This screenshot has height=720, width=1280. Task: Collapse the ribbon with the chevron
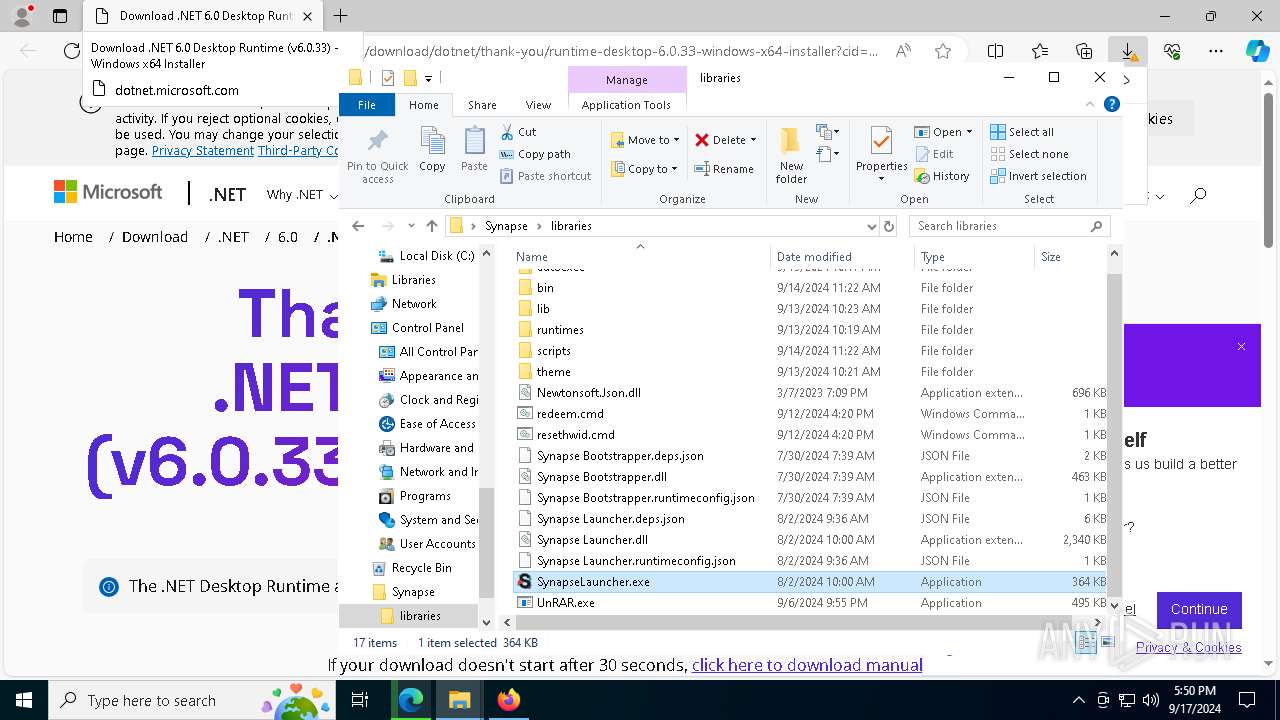coord(1091,104)
